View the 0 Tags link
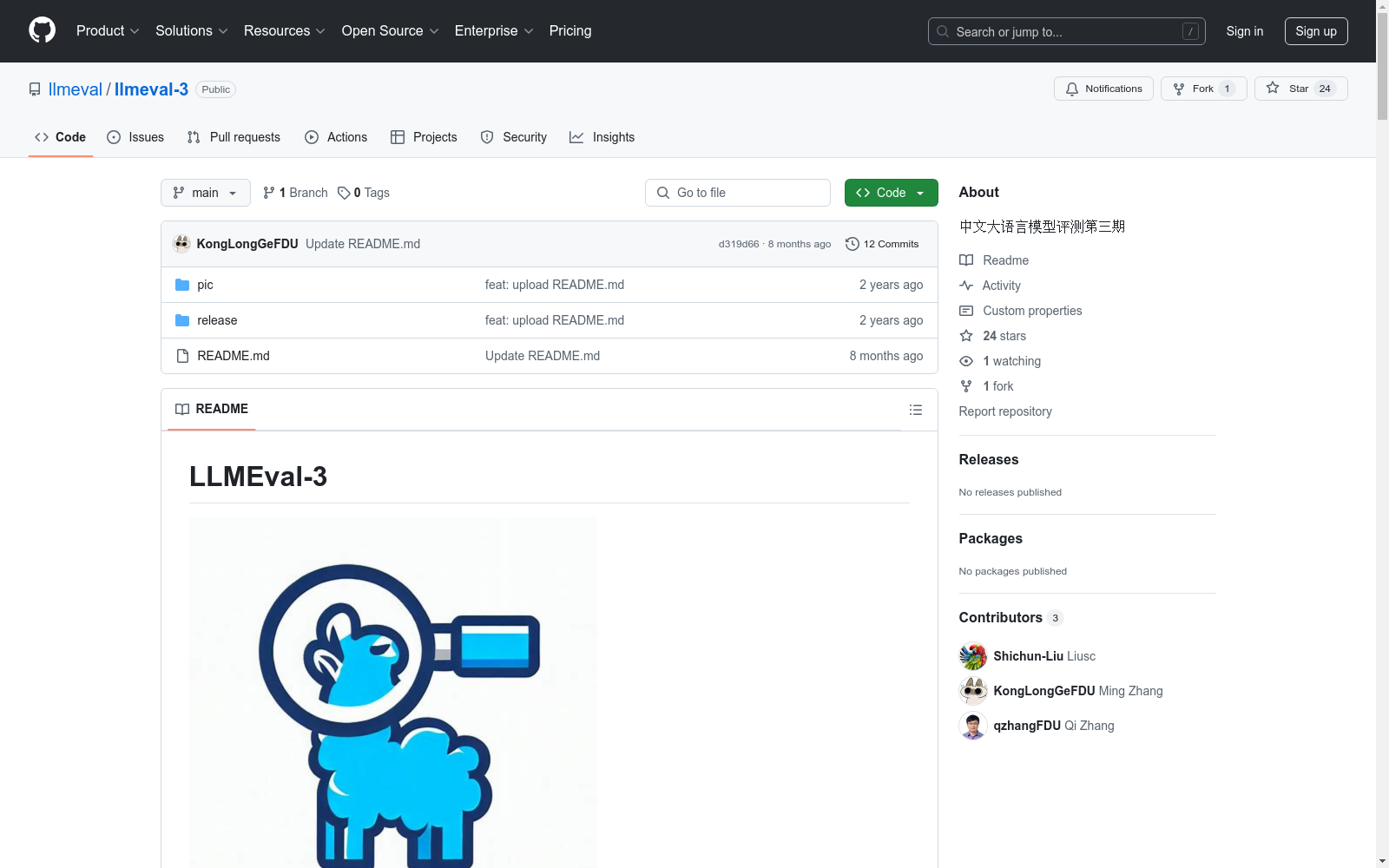1389x868 pixels. coord(364,193)
